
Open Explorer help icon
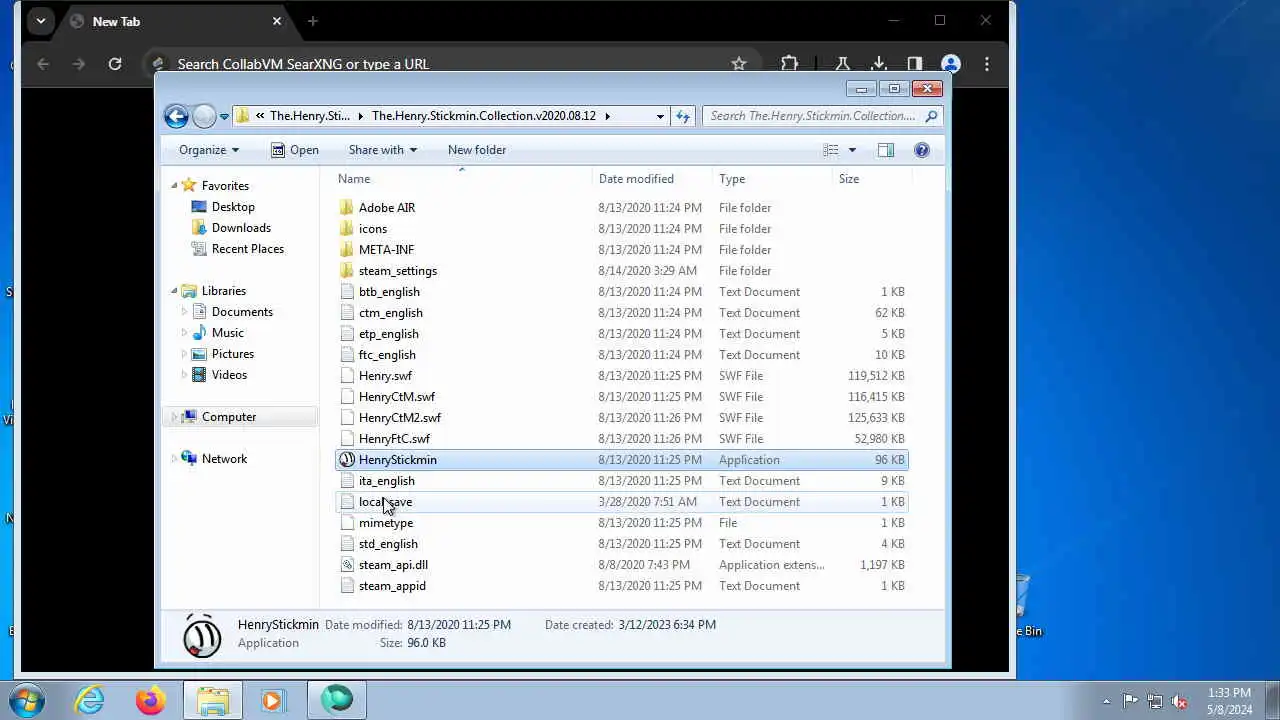click(922, 150)
